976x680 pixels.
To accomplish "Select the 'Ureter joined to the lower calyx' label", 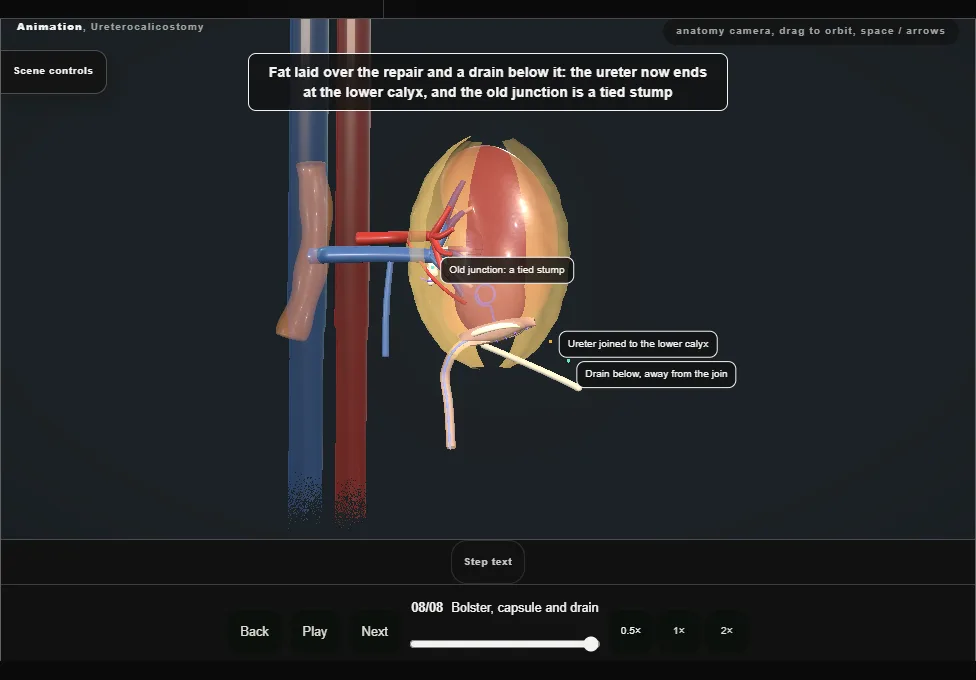I will (x=638, y=344).
